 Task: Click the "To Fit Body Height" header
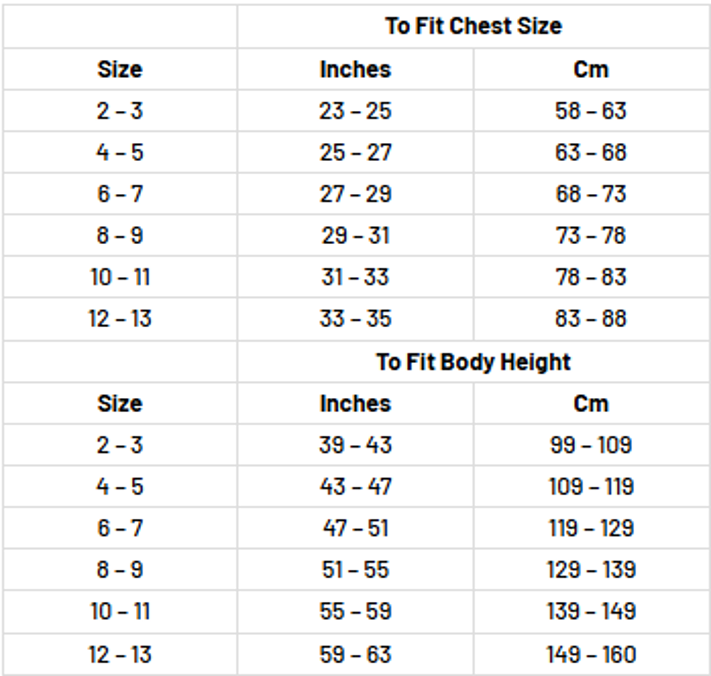click(473, 362)
